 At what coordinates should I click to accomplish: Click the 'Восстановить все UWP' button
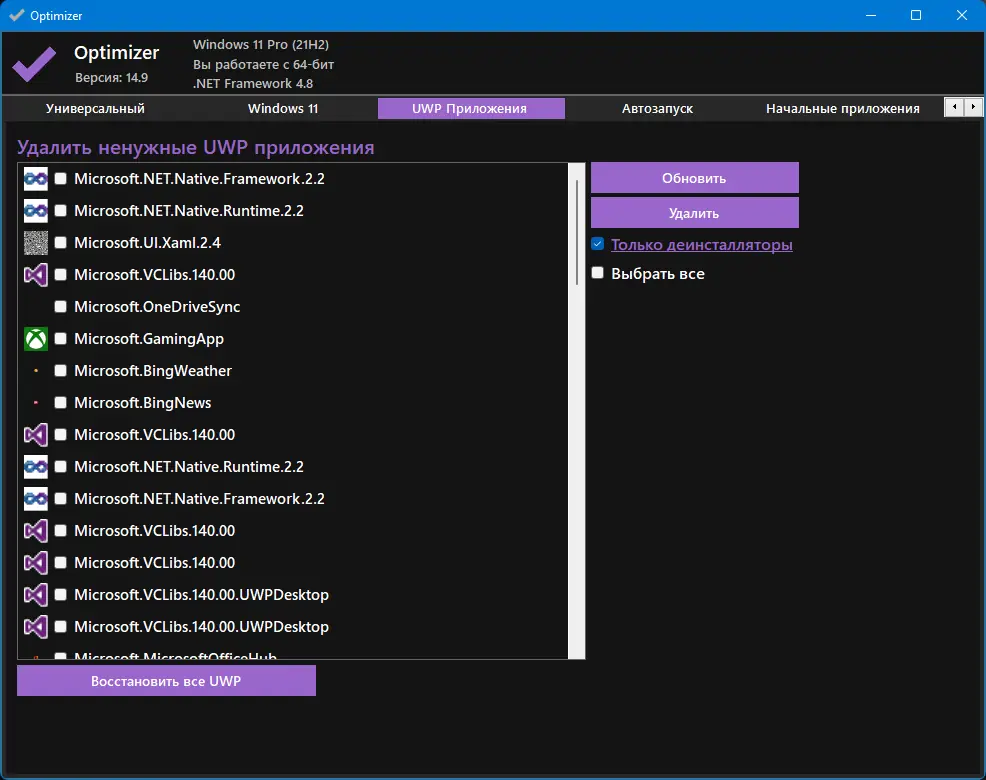[x=166, y=681]
